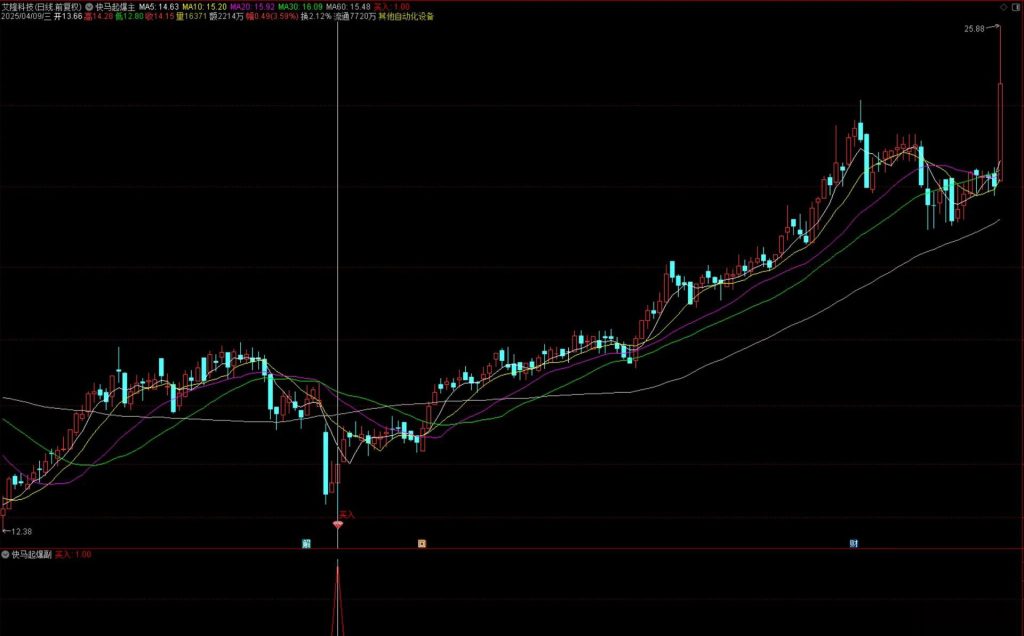Click the red 买入 diamond signal marker
Image resolution: width=1024 pixels, height=636 pixels.
(337, 525)
